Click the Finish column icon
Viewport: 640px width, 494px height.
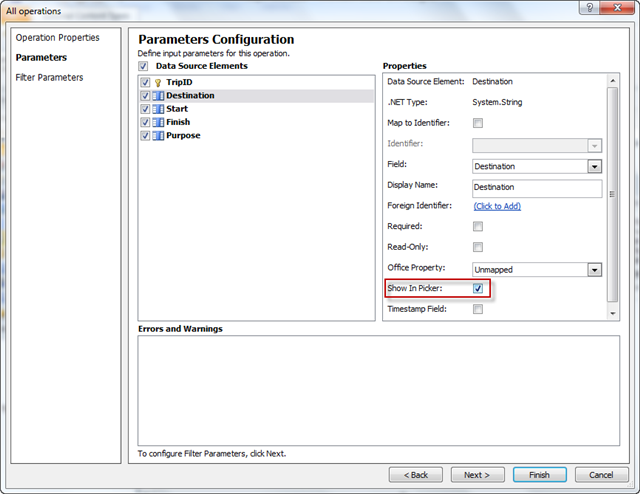click(158, 122)
